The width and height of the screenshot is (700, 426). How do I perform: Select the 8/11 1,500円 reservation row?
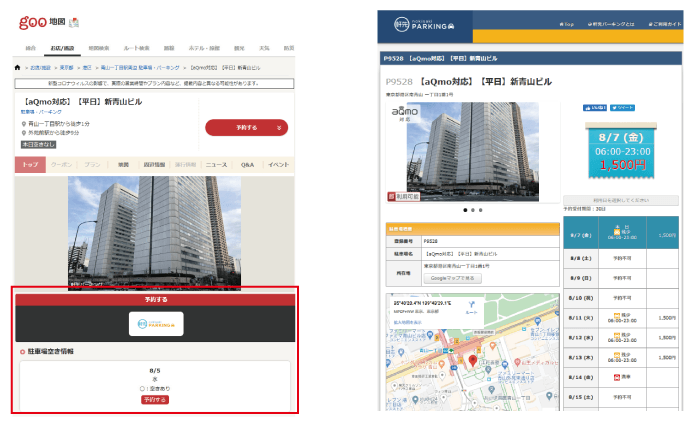pyautogui.click(x=622, y=316)
